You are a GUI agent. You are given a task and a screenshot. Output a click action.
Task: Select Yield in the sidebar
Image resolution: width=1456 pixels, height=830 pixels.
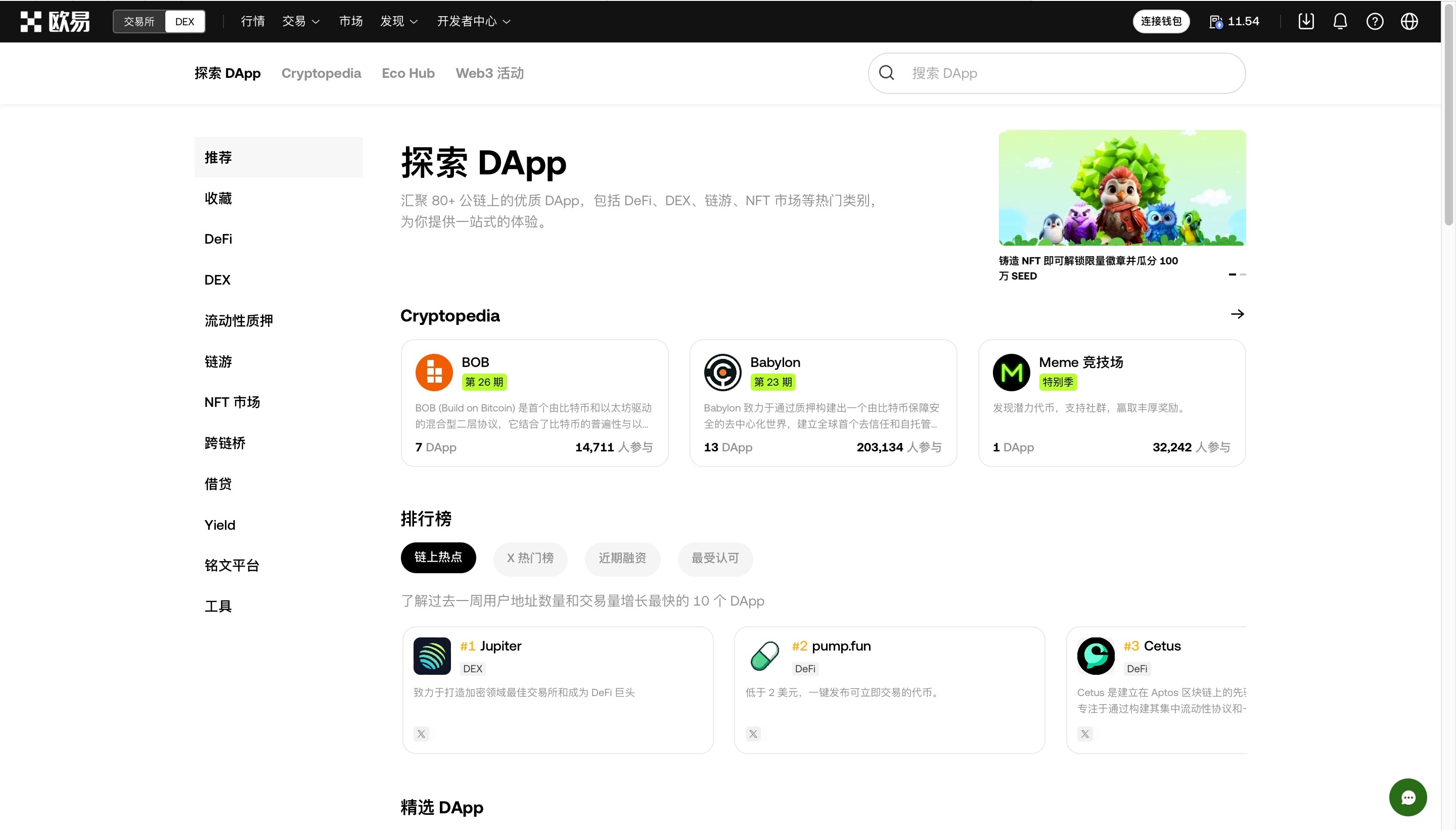(278, 525)
